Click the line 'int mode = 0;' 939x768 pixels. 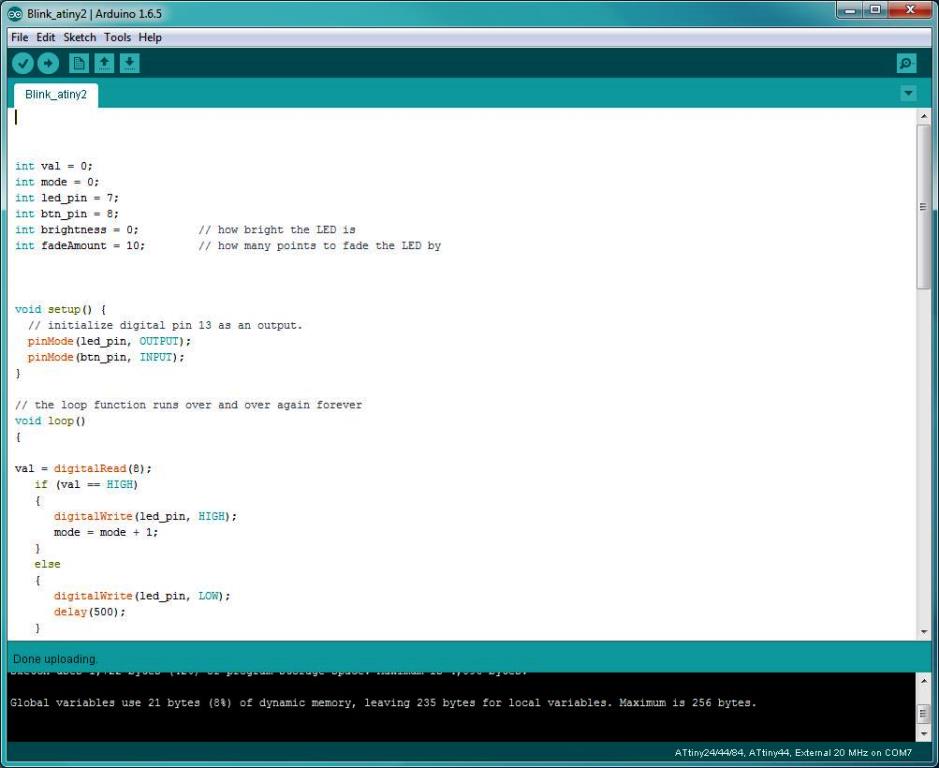tap(57, 182)
